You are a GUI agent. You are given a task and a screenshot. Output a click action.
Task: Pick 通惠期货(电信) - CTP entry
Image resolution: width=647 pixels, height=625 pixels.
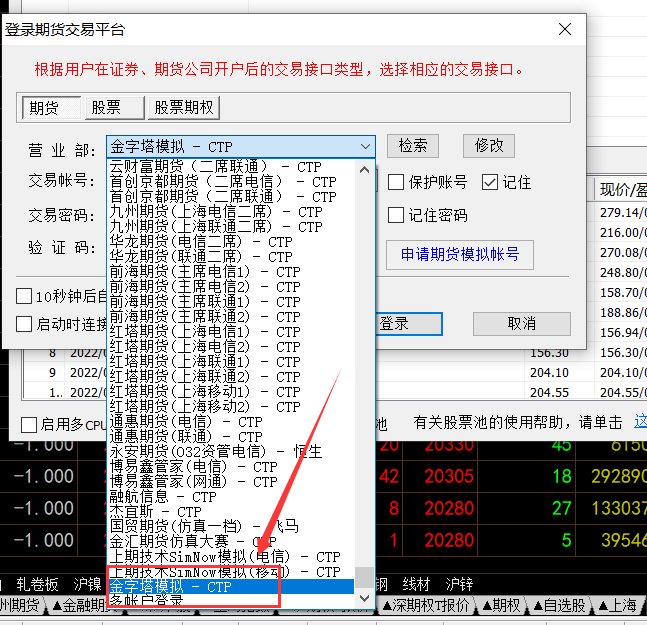[230, 422]
